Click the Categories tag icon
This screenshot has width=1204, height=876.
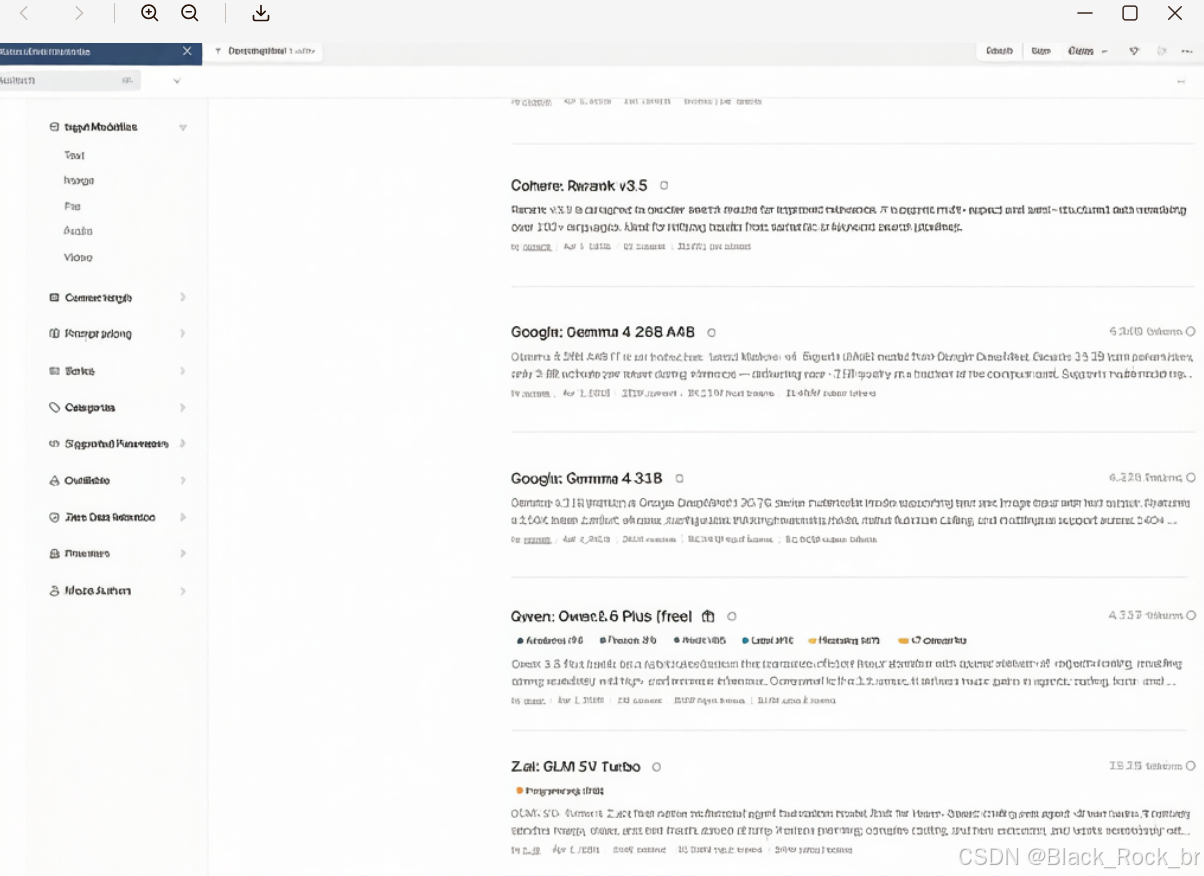click(55, 408)
